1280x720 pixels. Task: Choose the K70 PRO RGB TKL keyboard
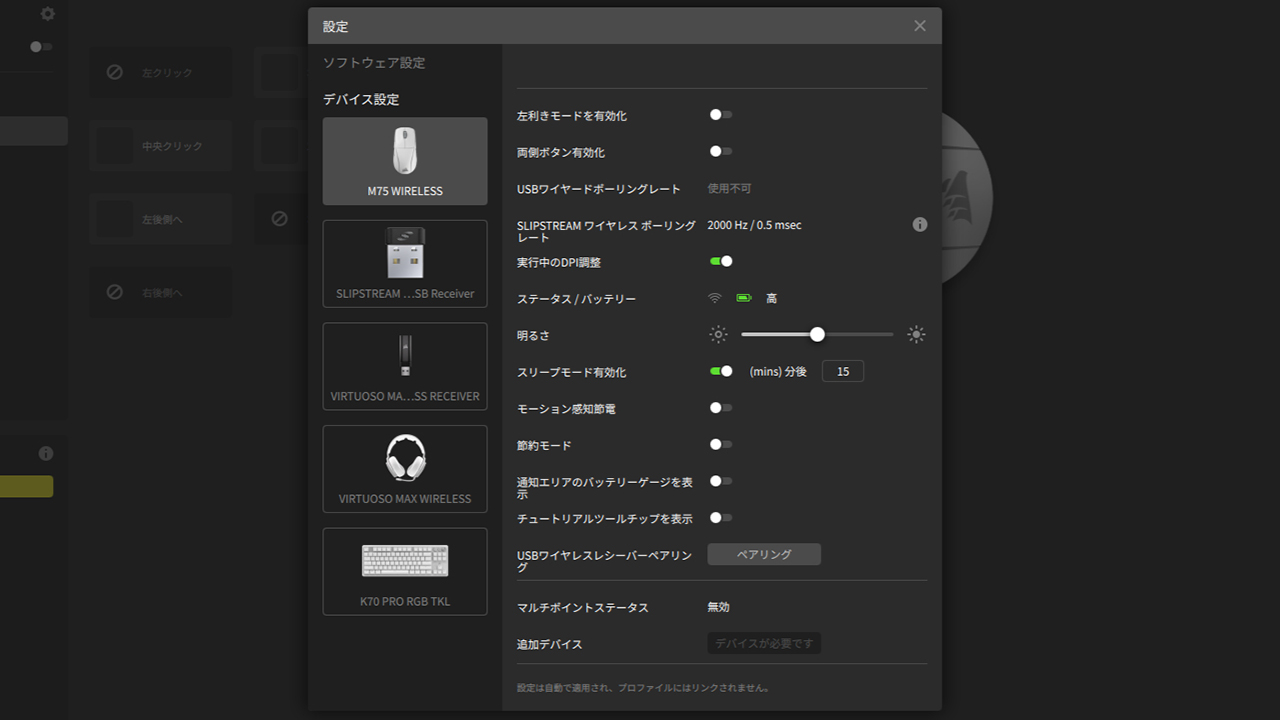[x=405, y=572]
